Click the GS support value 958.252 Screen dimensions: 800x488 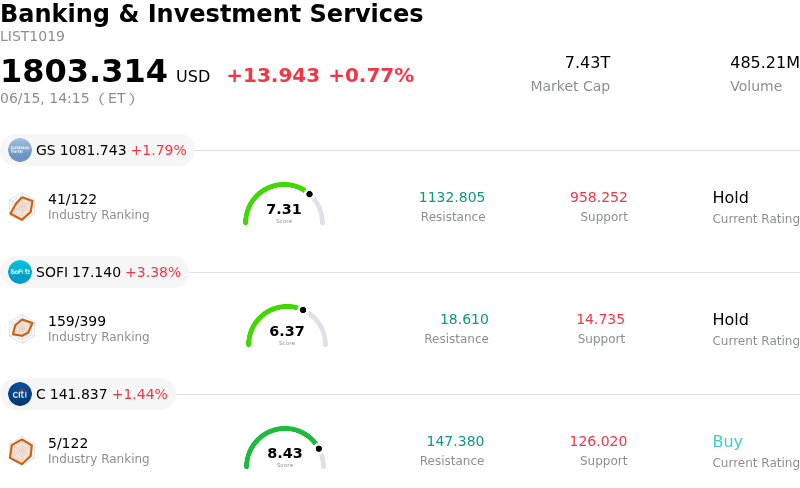pos(598,197)
